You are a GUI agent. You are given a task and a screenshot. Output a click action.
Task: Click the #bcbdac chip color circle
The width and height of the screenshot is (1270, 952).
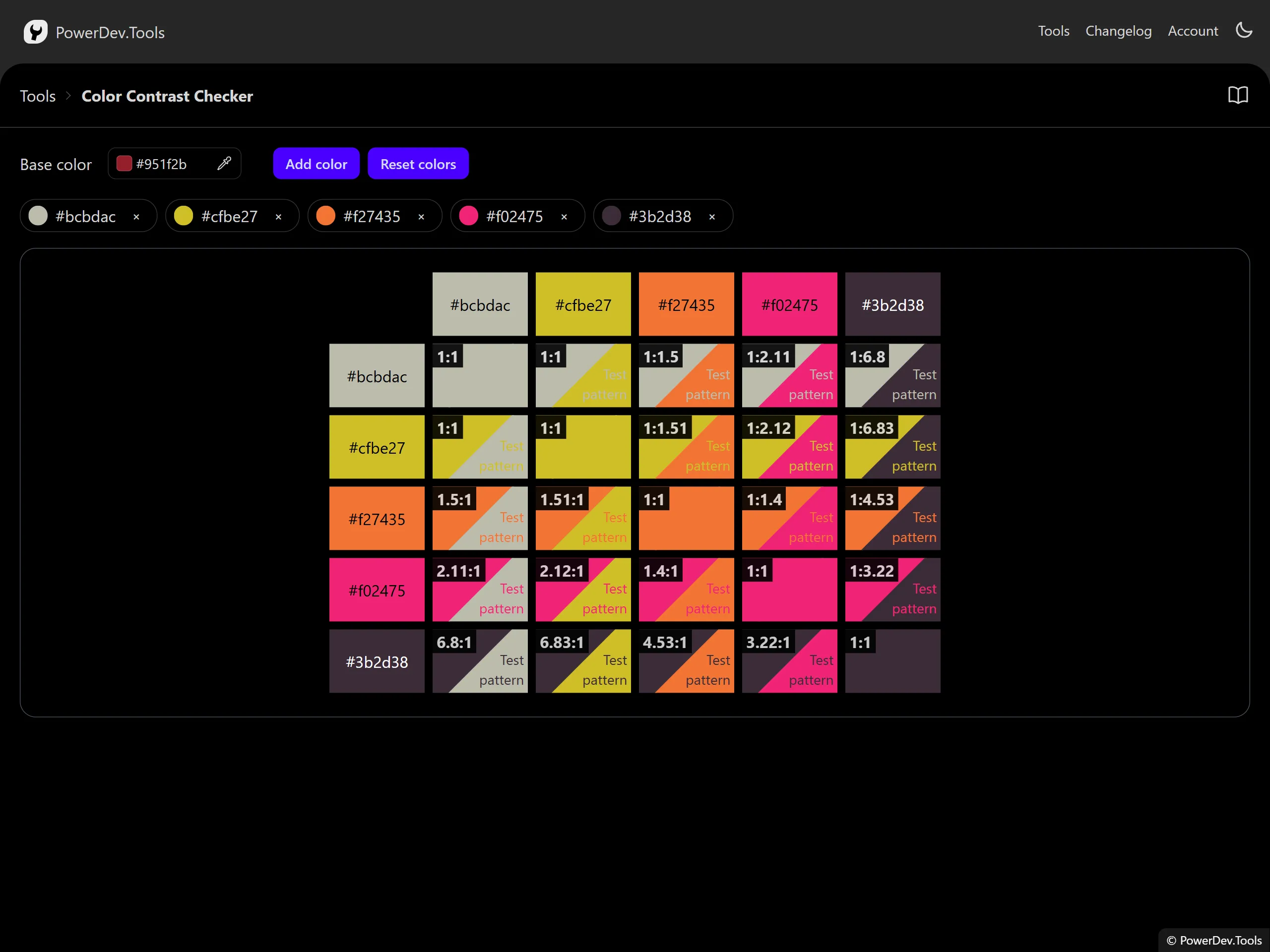click(38, 216)
